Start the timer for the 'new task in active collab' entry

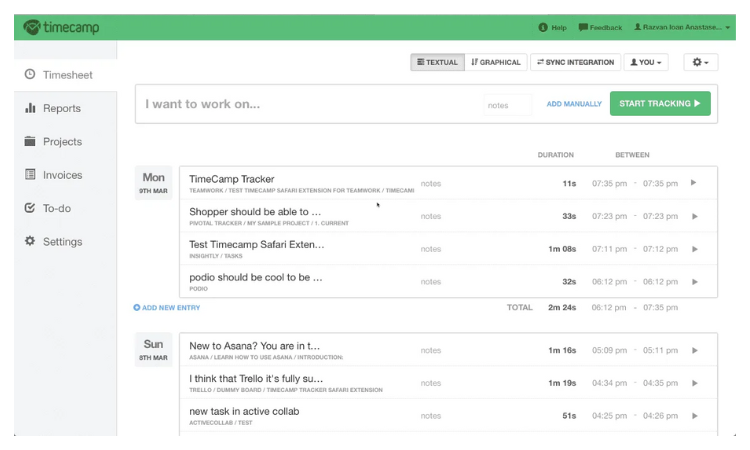(x=695, y=416)
